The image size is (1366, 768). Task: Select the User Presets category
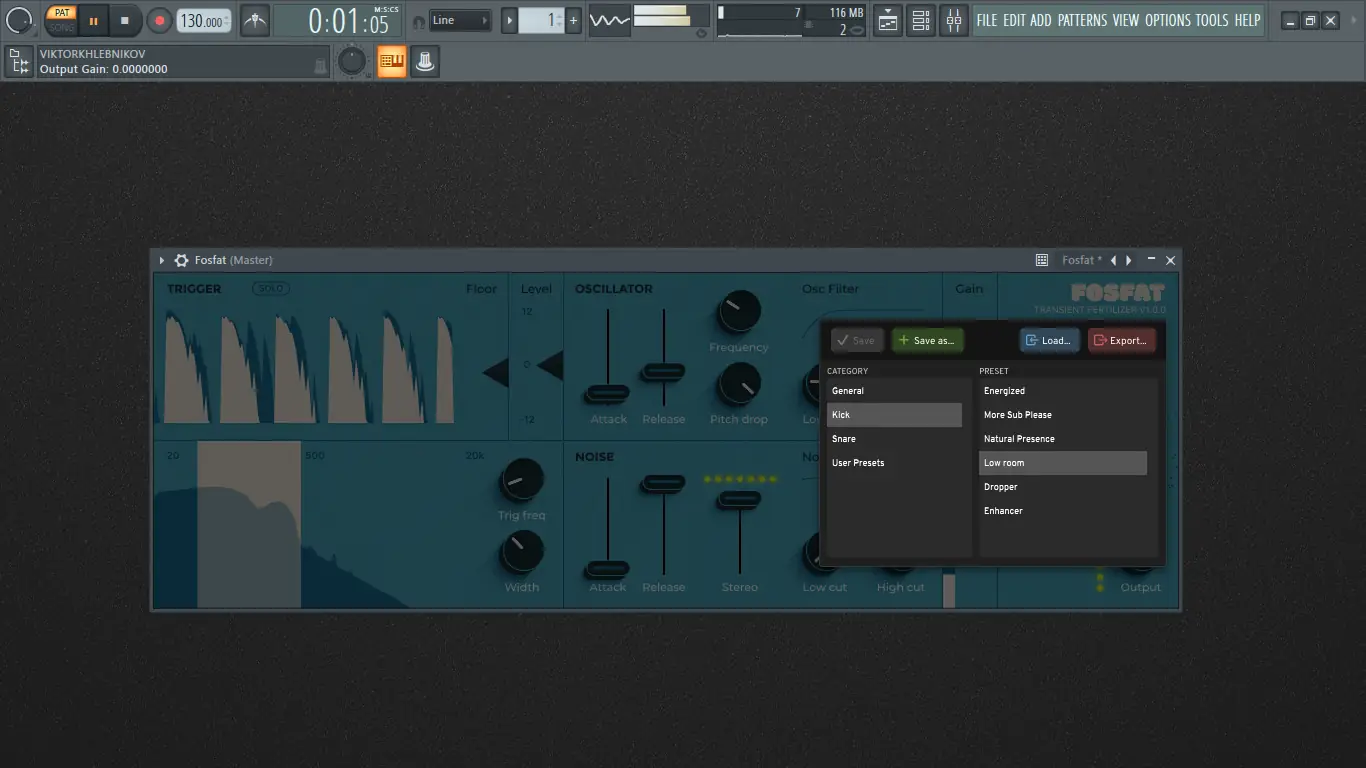894,463
